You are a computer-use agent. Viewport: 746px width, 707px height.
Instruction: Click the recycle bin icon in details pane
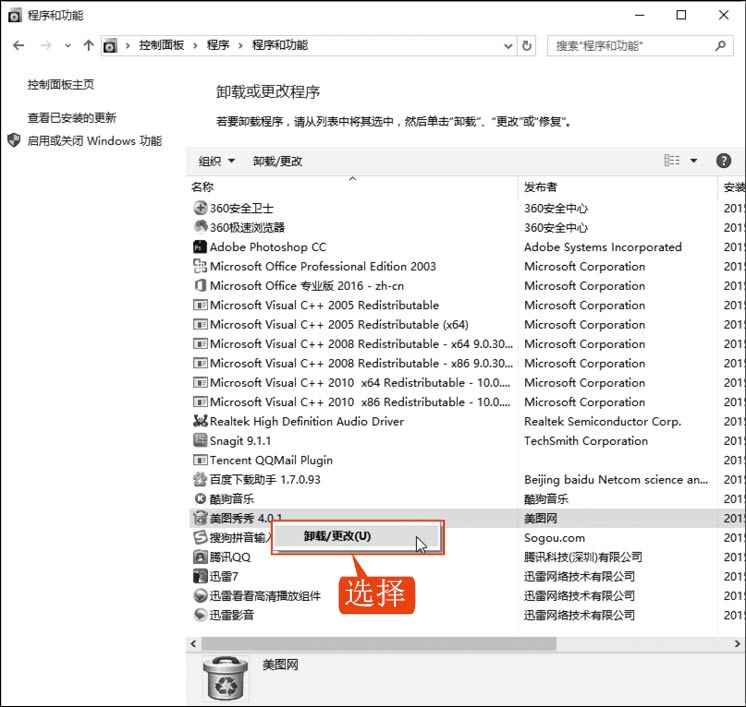tap(225, 678)
